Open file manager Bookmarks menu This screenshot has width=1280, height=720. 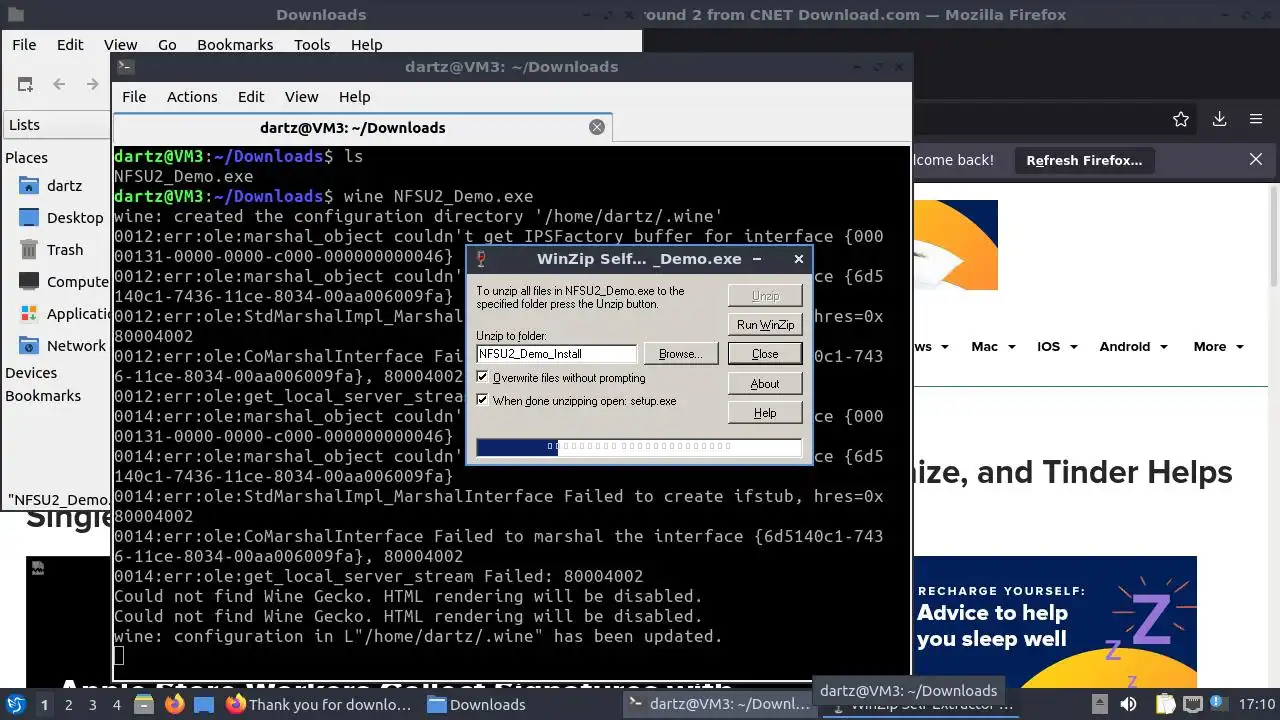coord(235,45)
